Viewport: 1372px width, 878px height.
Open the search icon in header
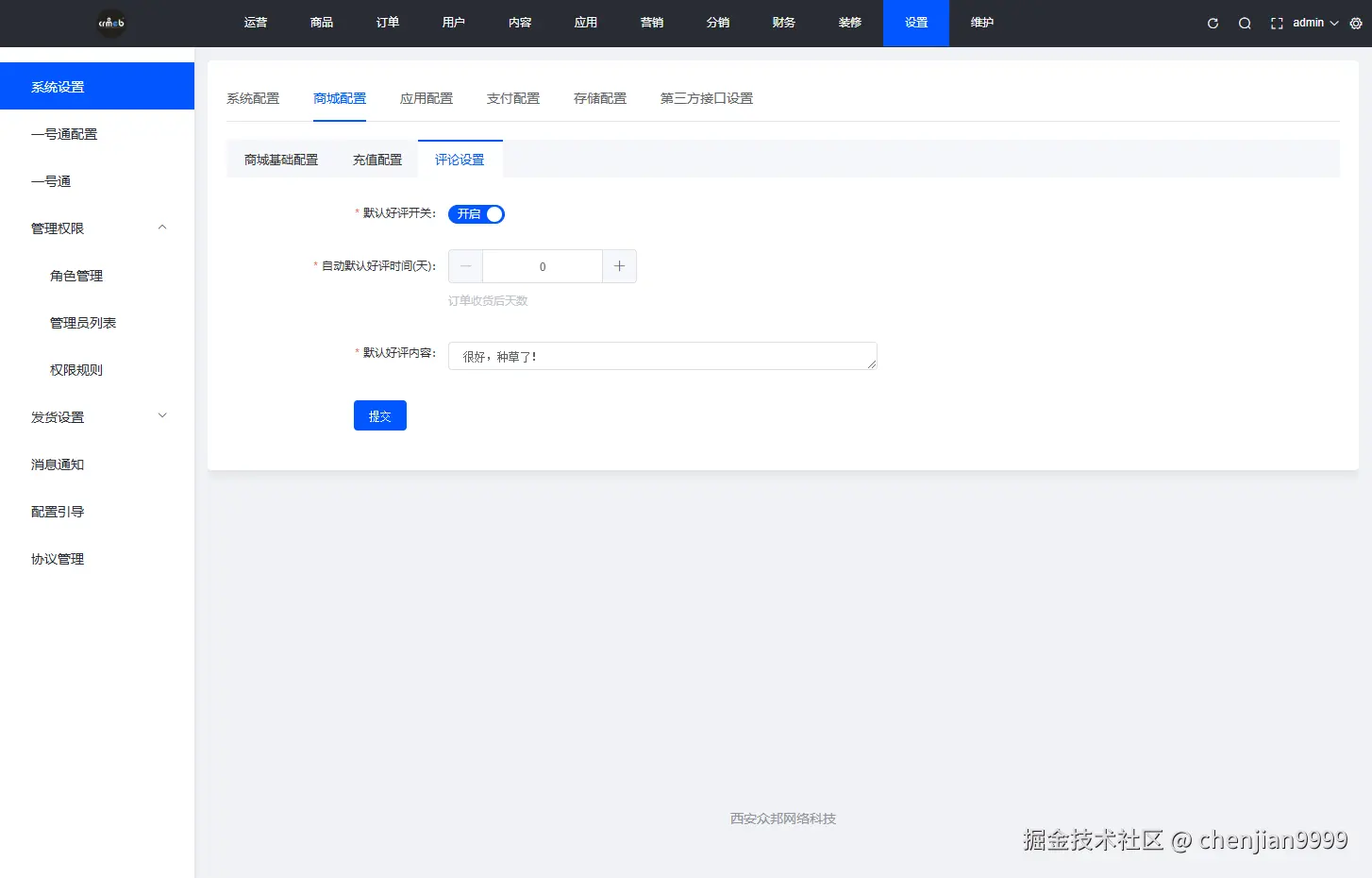coord(1245,24)
